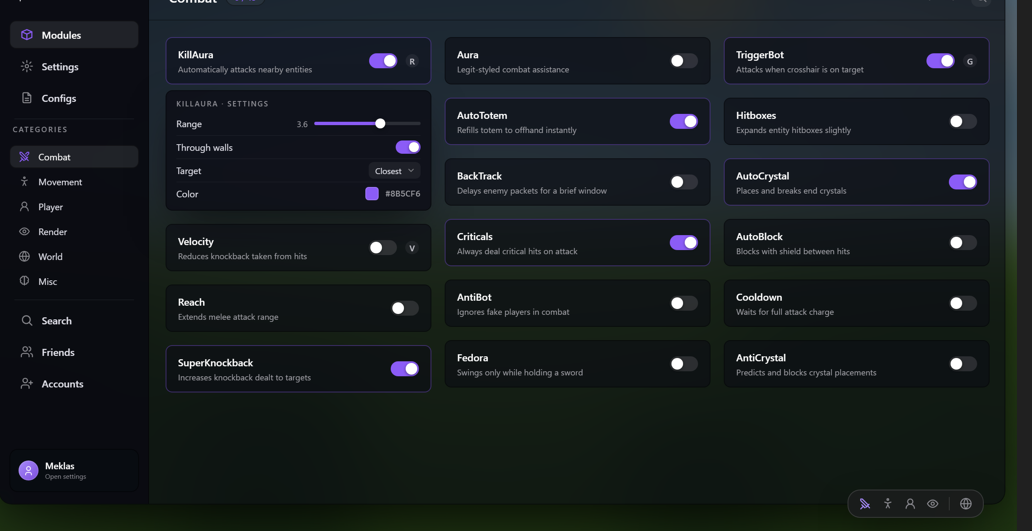The height and width of the screenshot is (531, 1032).
Task: Click the KillAura card title
Action: pos(195,55)
